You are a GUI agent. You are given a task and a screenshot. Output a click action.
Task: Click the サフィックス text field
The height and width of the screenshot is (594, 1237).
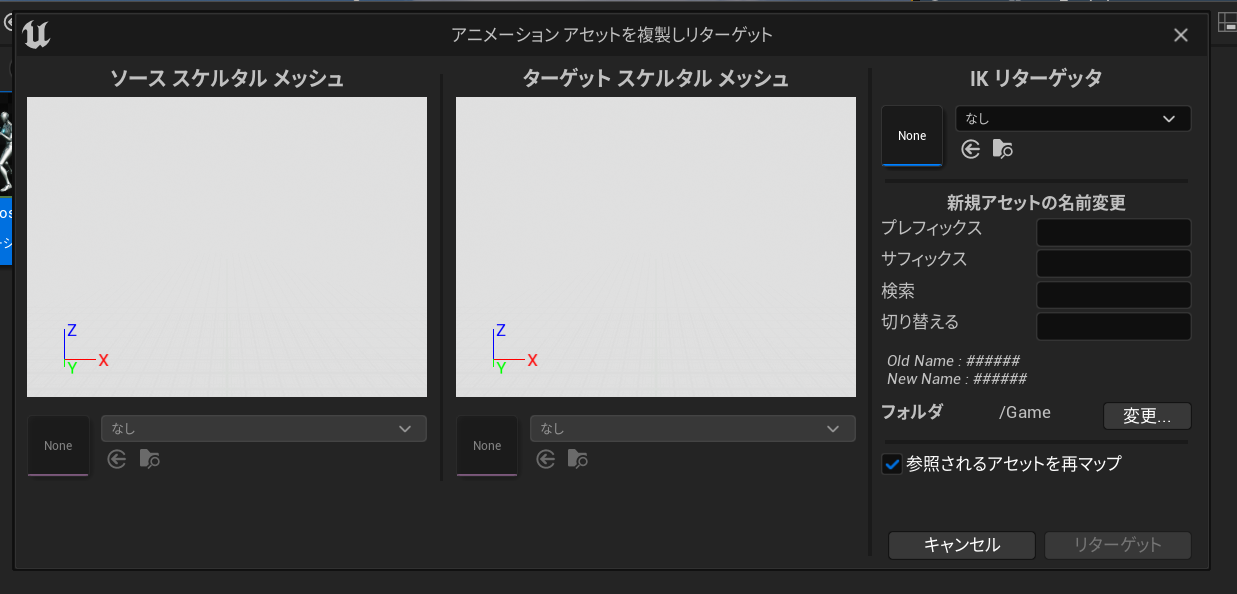[x=1113, y=264]
